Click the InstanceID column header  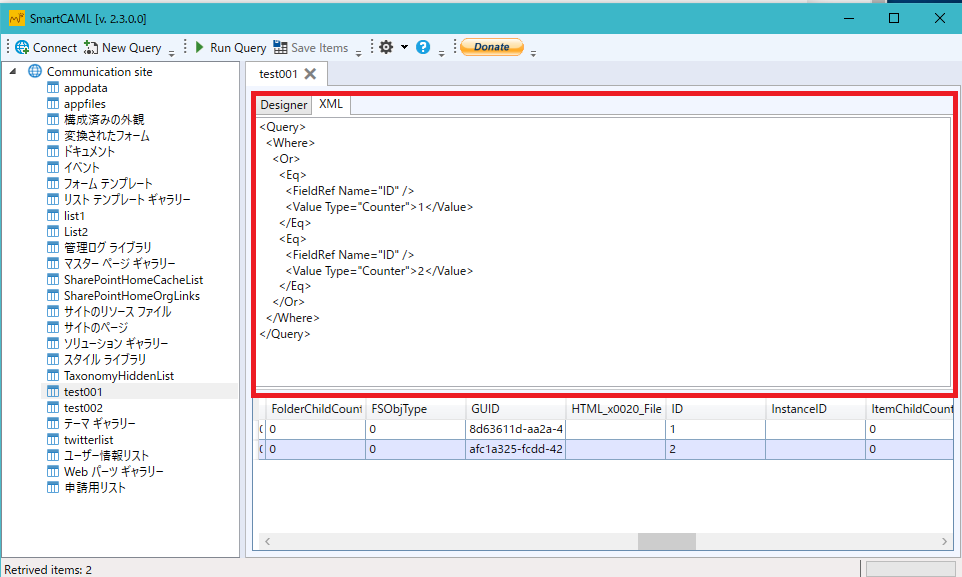[x=815, y=409]
